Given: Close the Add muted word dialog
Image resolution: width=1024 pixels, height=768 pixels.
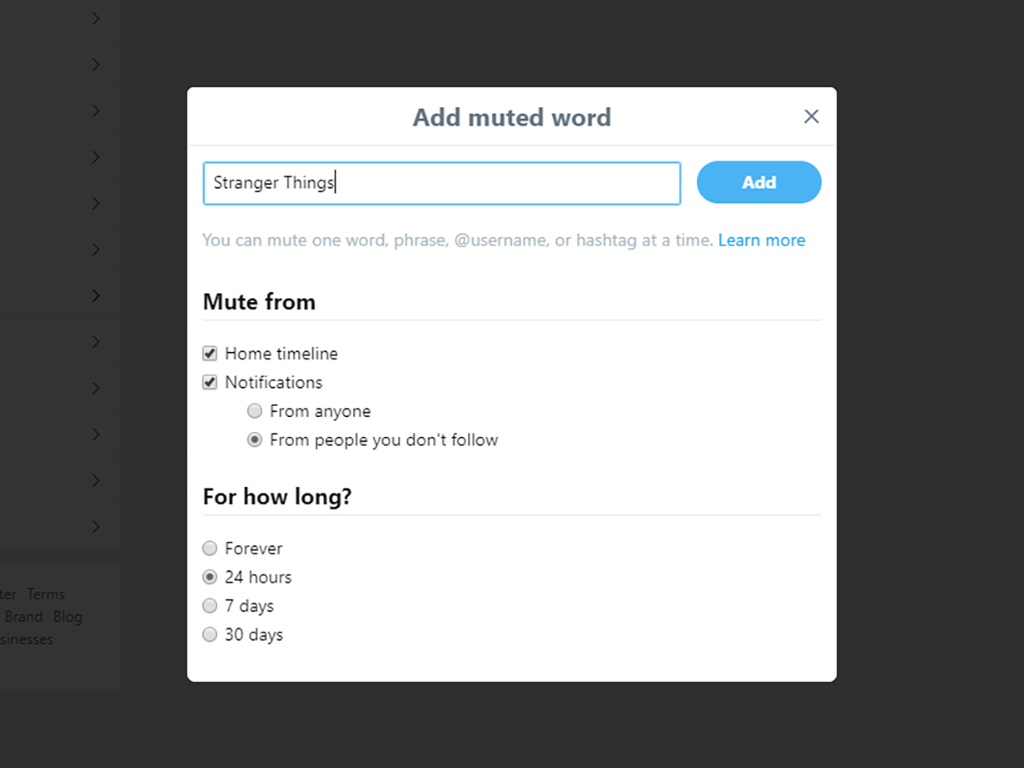Looking at the screenshot, I should (x=811, y=117).
